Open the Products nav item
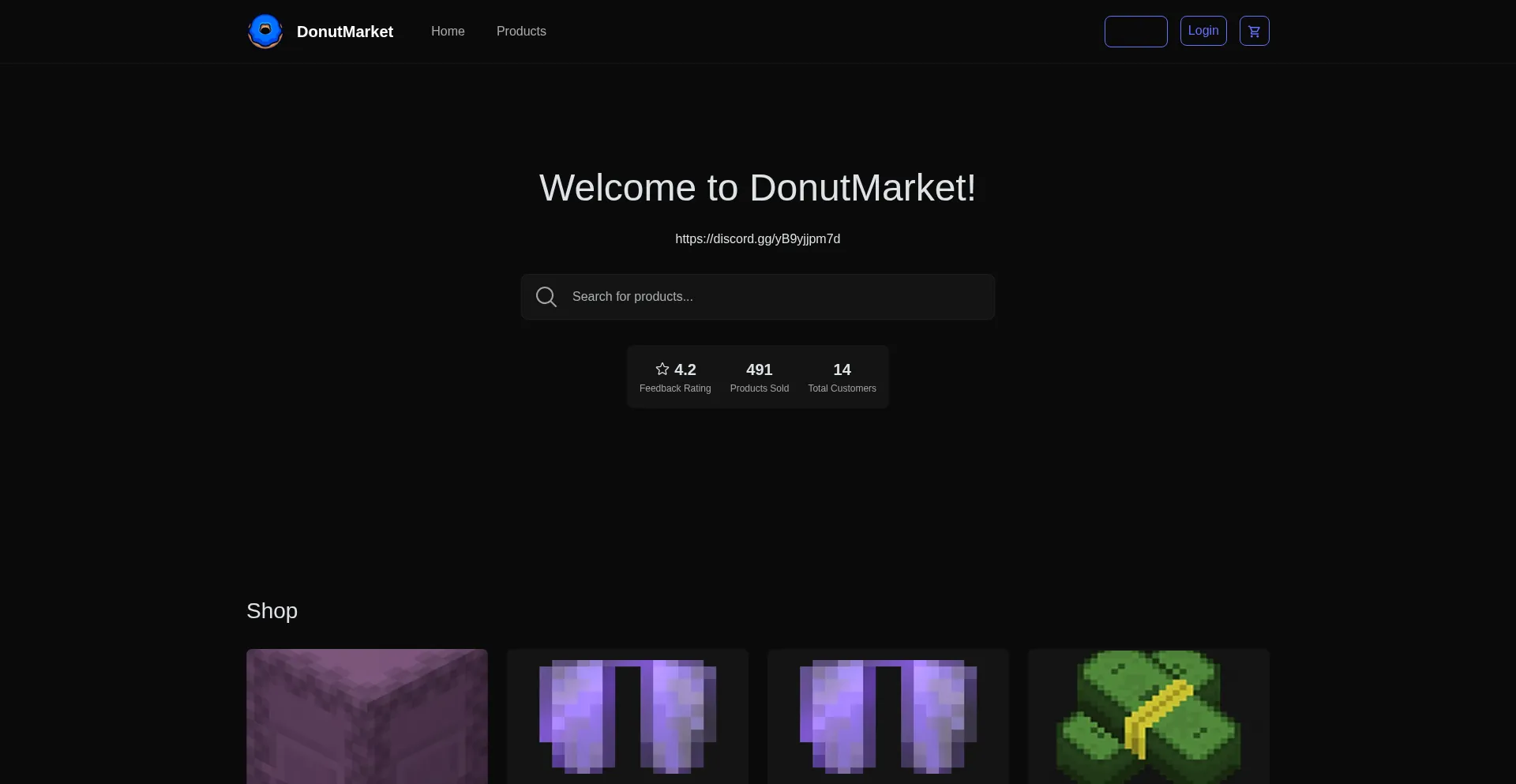The height and width of the screenshot is (784, 1516). (x=521, y=32)
